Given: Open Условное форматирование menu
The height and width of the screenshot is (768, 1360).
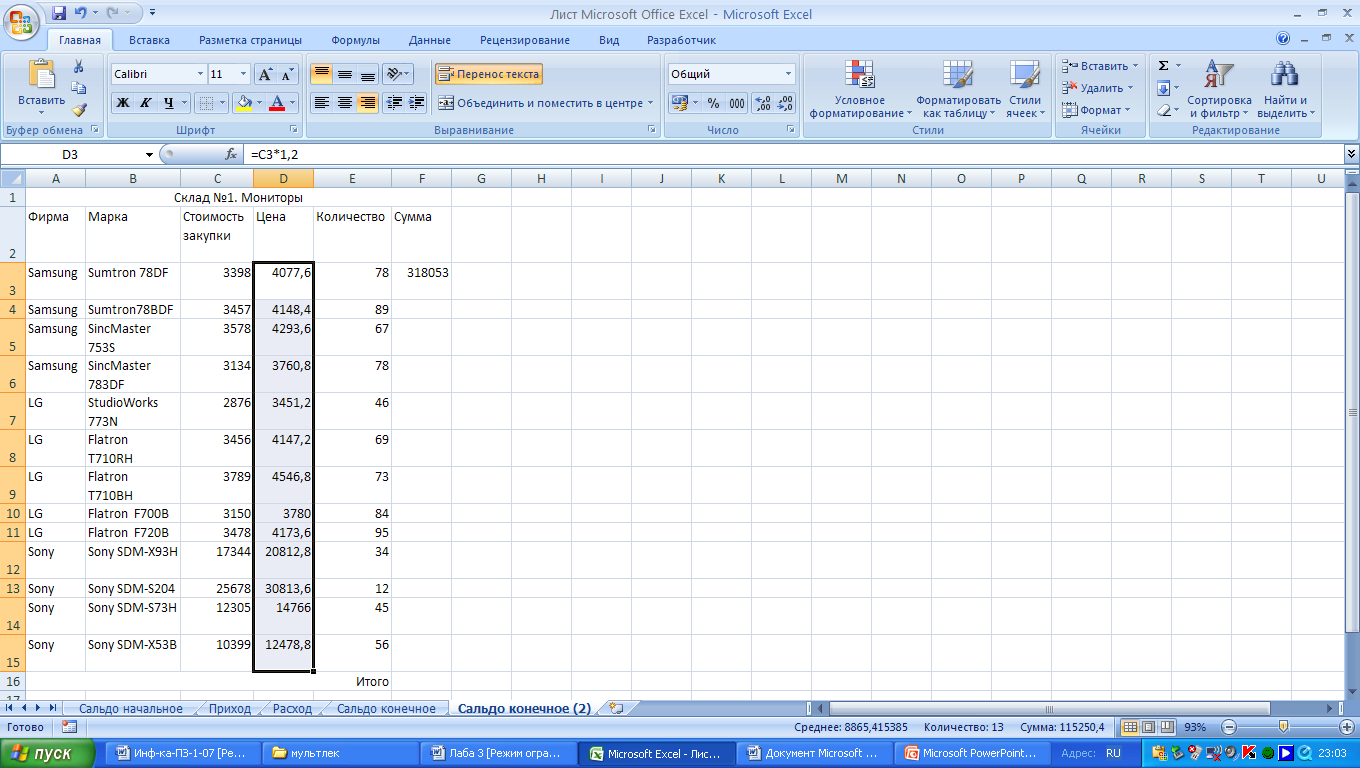Looking at the screenshot, I should [x=860, y=89].
